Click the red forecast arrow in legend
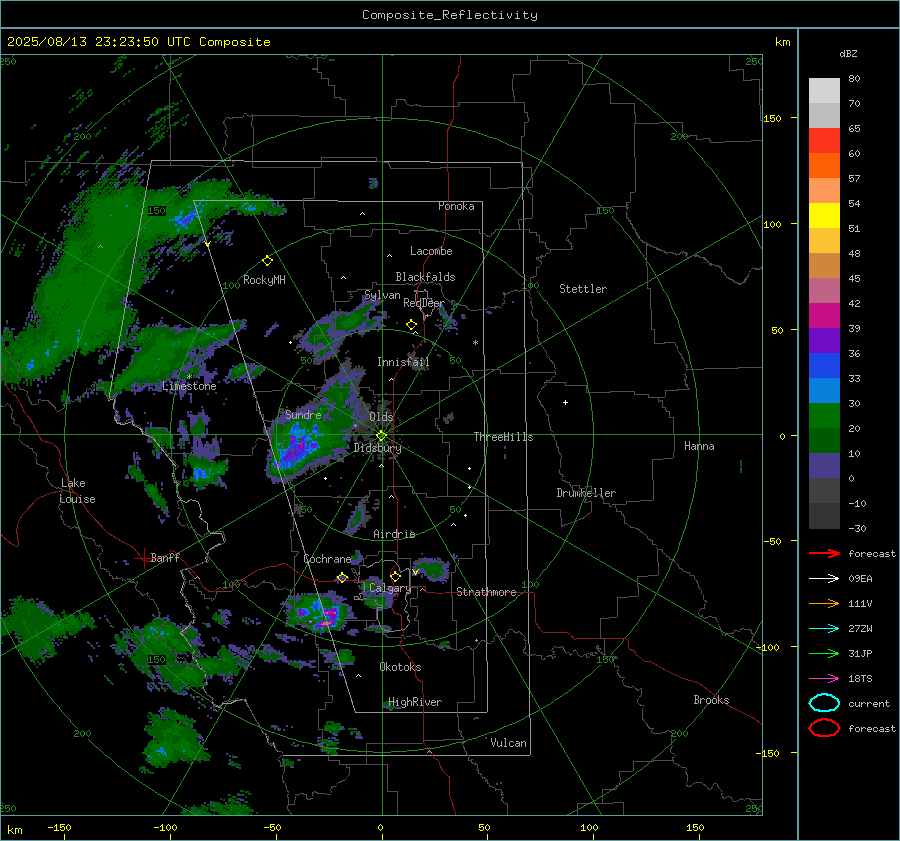The height and width of the screenshot is (841, 900). 824,553
